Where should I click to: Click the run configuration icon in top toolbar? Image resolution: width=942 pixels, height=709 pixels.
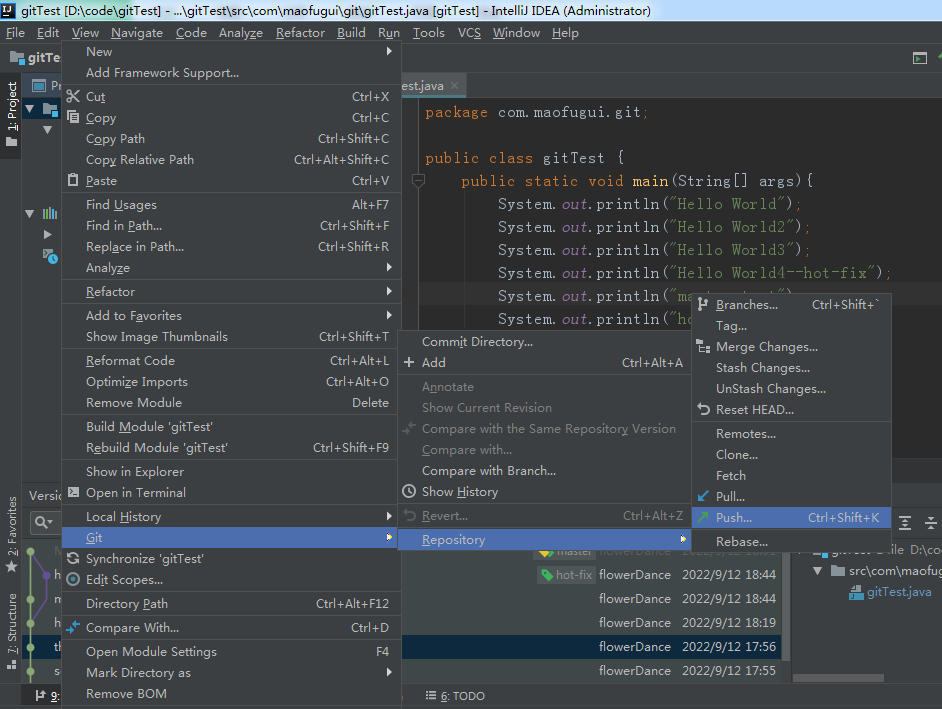coord(920,58)
